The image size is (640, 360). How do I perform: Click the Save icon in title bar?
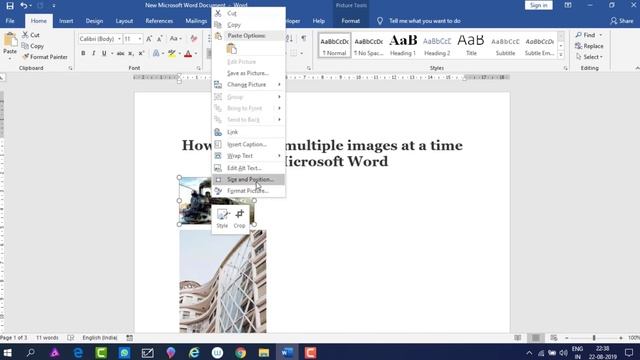pos(9,5)
